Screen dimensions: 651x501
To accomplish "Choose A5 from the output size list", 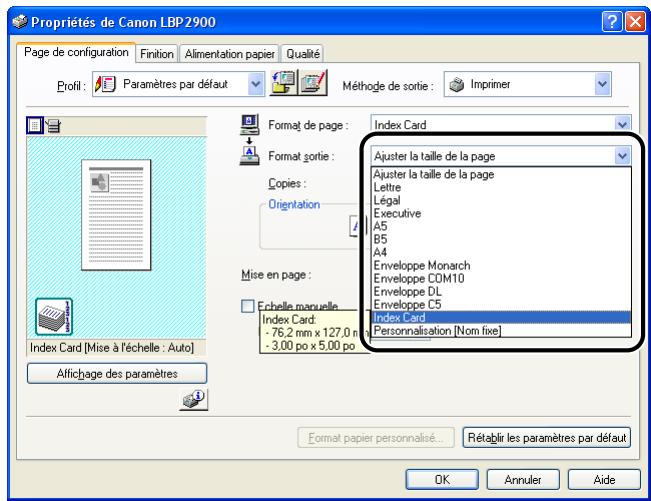I will pos(502,226).
